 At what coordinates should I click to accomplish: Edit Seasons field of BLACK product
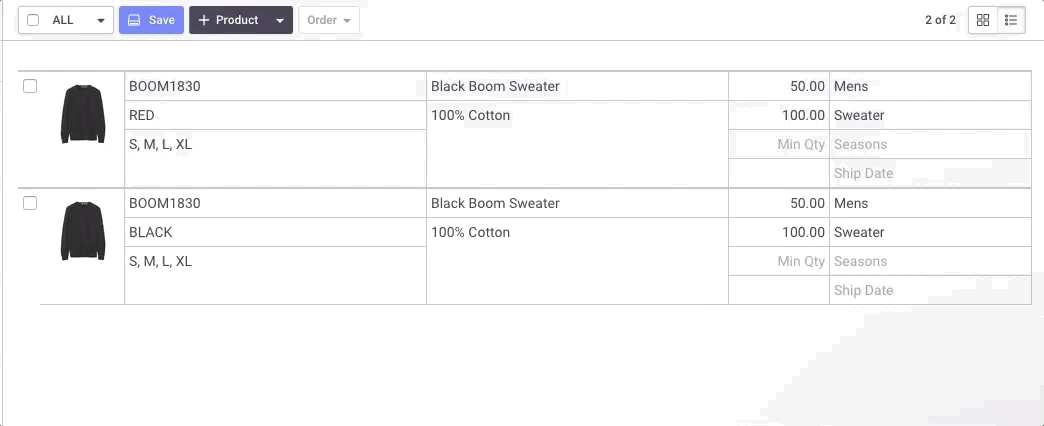point(930,261)
